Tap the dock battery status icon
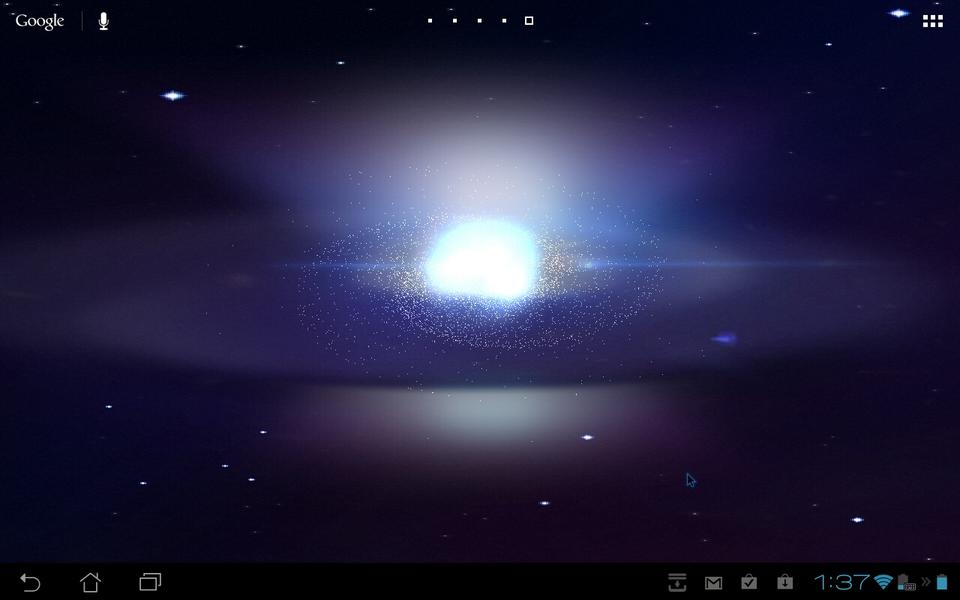Image resolution: width=960 pixels, height=600 pixels. (906, 582)
